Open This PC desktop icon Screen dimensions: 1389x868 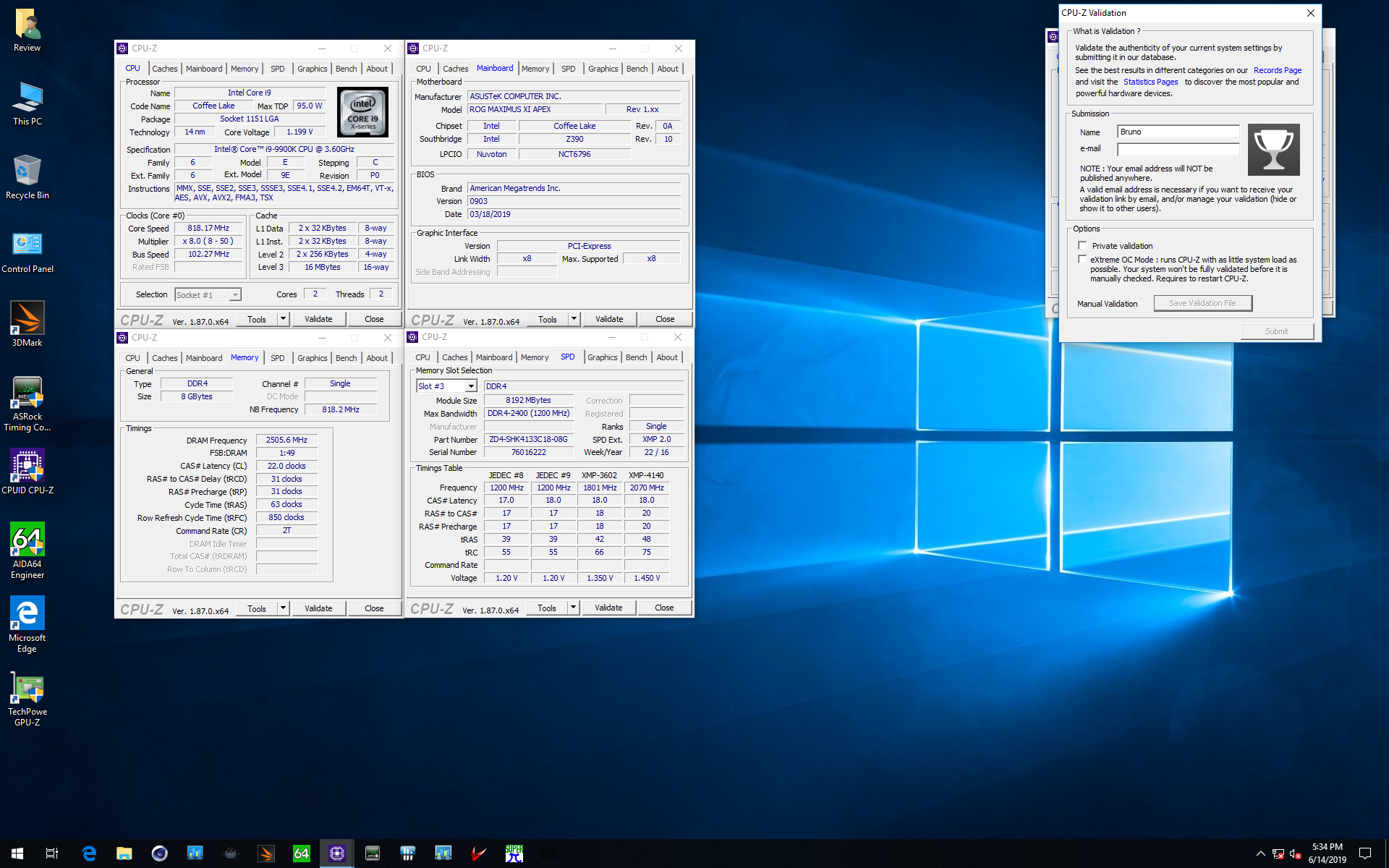click(x=27, y=104)
